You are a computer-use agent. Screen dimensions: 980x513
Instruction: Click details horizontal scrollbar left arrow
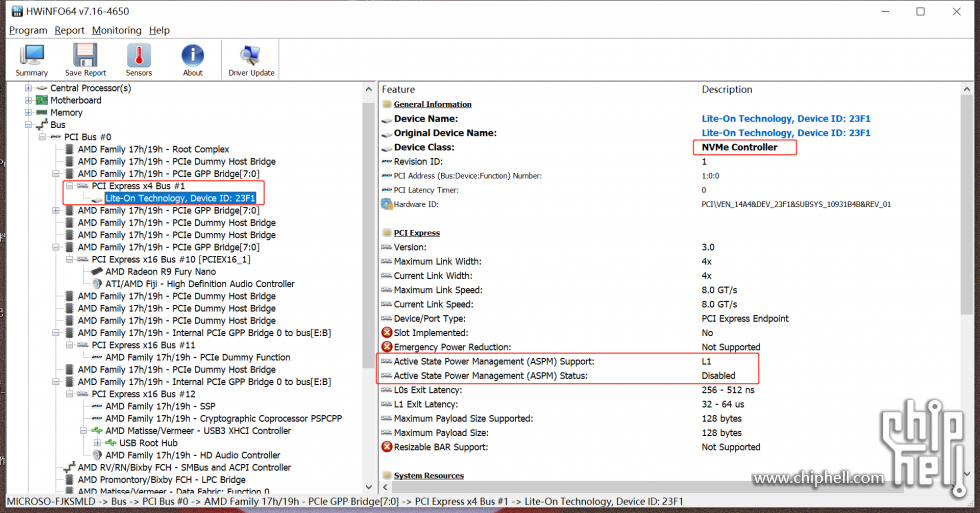(385, 487)
